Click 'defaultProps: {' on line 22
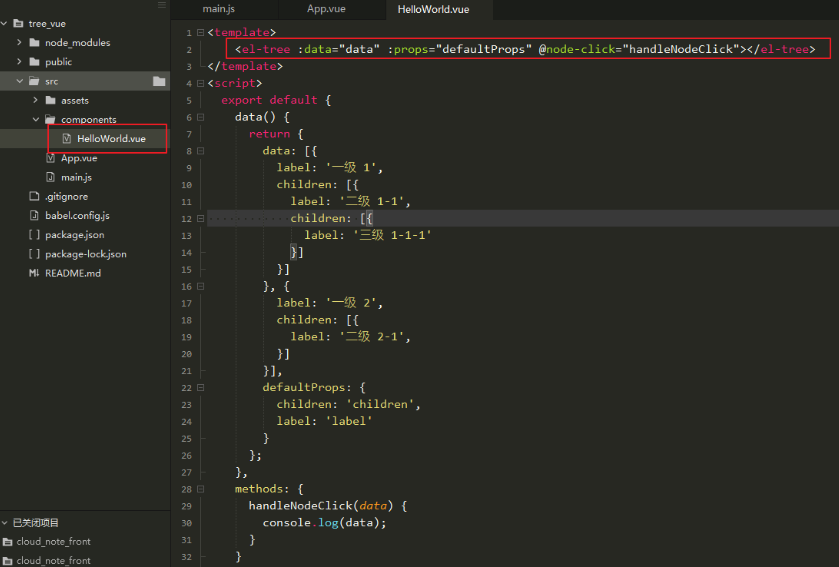The image size is (839, 567). tap(314, 387)
